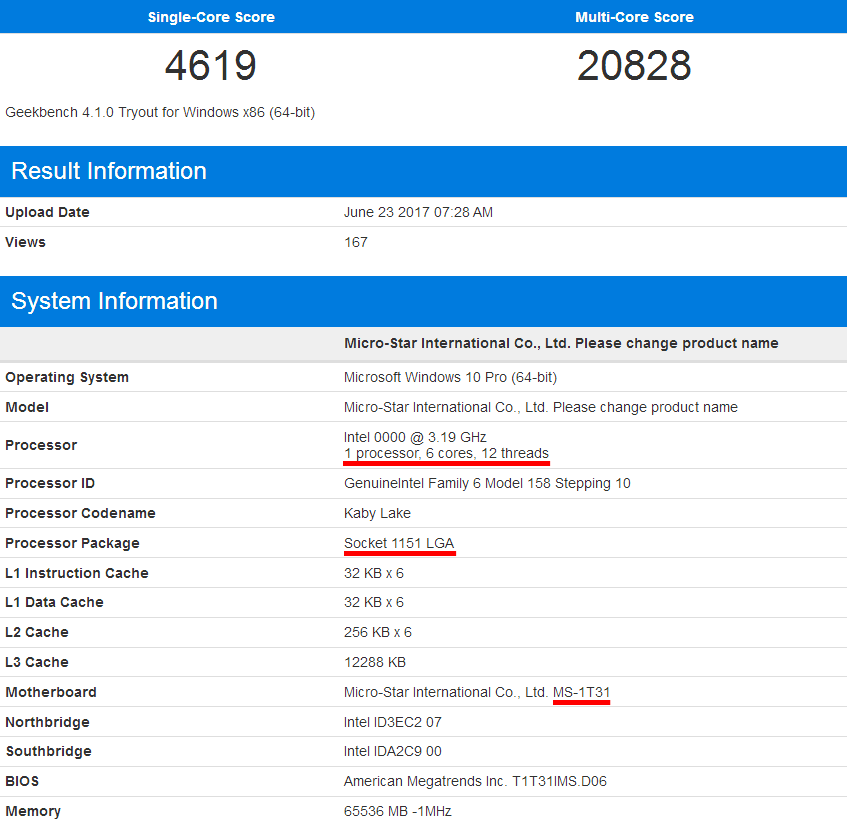This screenshot has width=847, height=825.
Task: Click GenuineIntel Family 6 Model 158 value
Action: pos(487,484)
